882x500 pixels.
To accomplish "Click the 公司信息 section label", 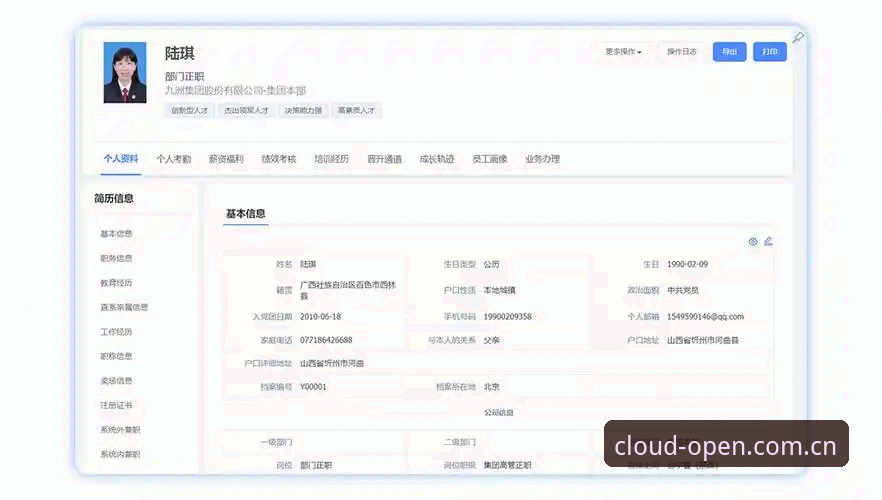I will (x=498, y=413).
